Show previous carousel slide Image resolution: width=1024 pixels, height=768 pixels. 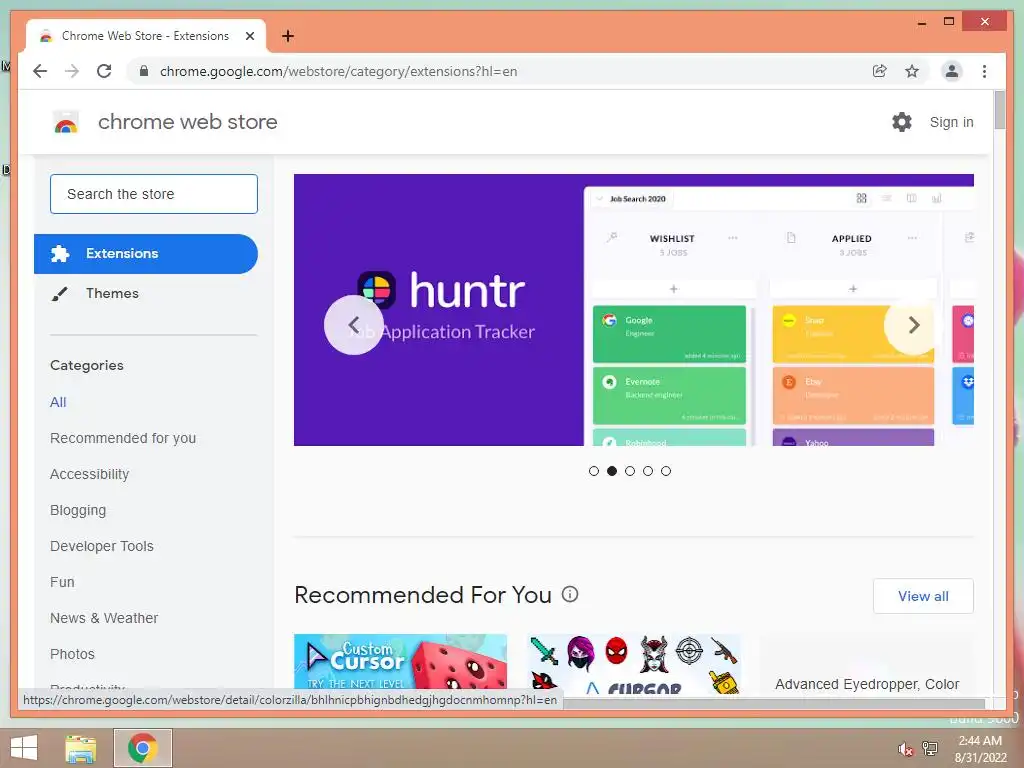(353, 325)
